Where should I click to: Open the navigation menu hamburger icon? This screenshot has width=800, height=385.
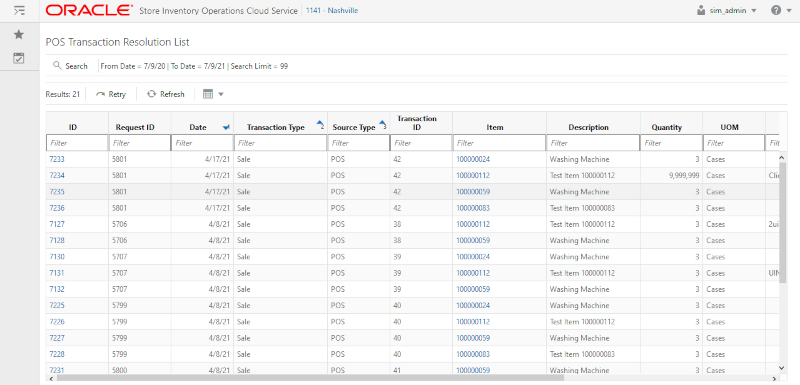click(19, 10)
